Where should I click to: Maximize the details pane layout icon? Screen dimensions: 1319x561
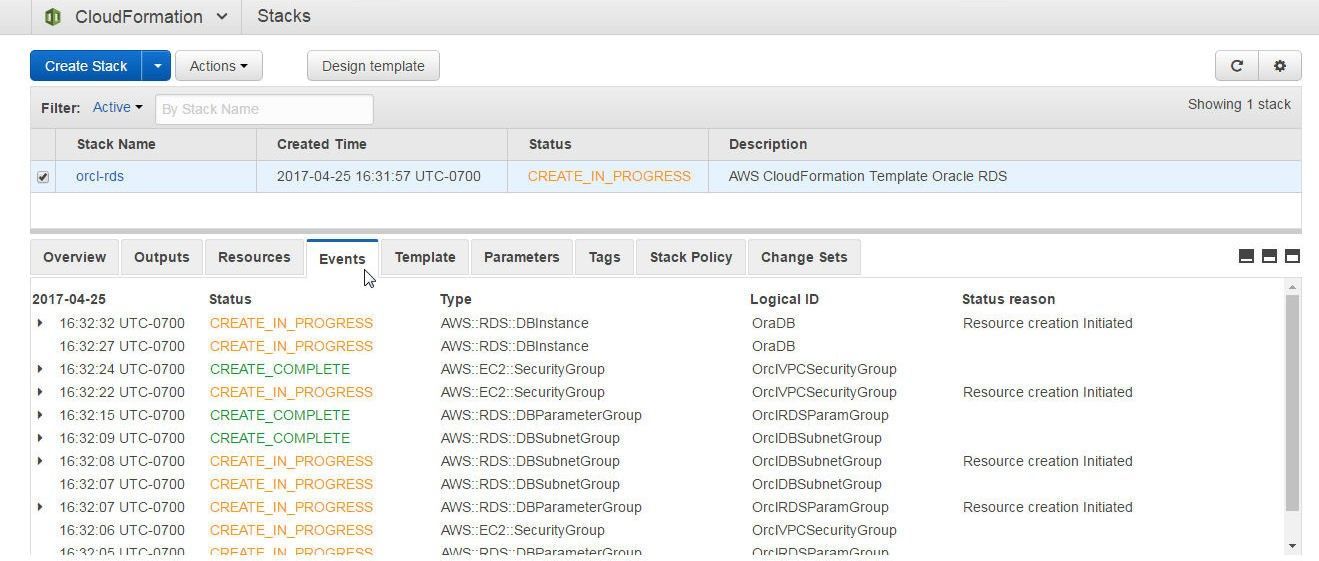[1292, 256]
